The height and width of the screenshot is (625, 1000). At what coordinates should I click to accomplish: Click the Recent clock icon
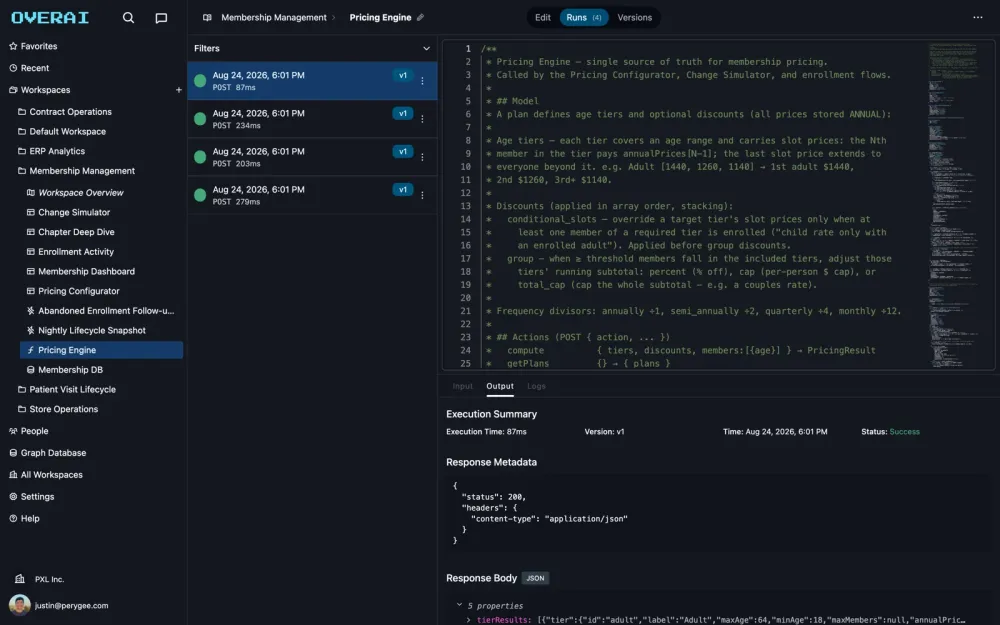[x=13, y=68]
